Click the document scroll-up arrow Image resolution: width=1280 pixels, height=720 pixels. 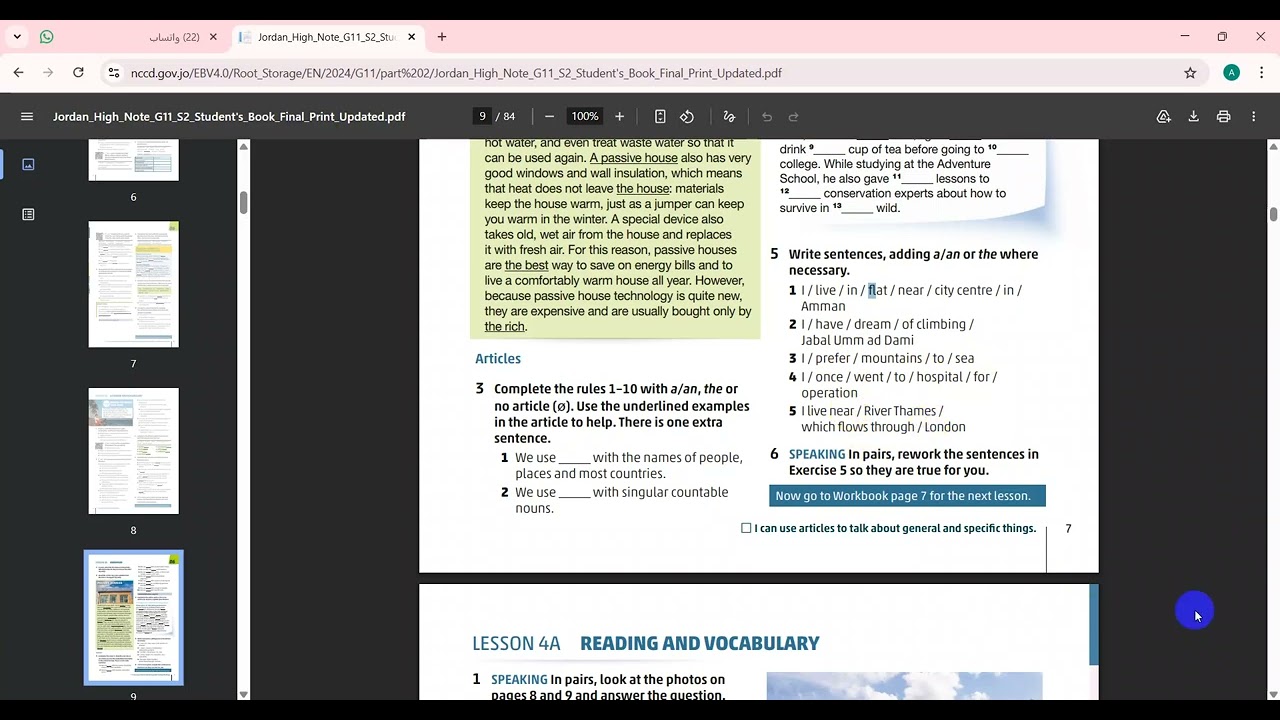click(x=1273, y=147)
